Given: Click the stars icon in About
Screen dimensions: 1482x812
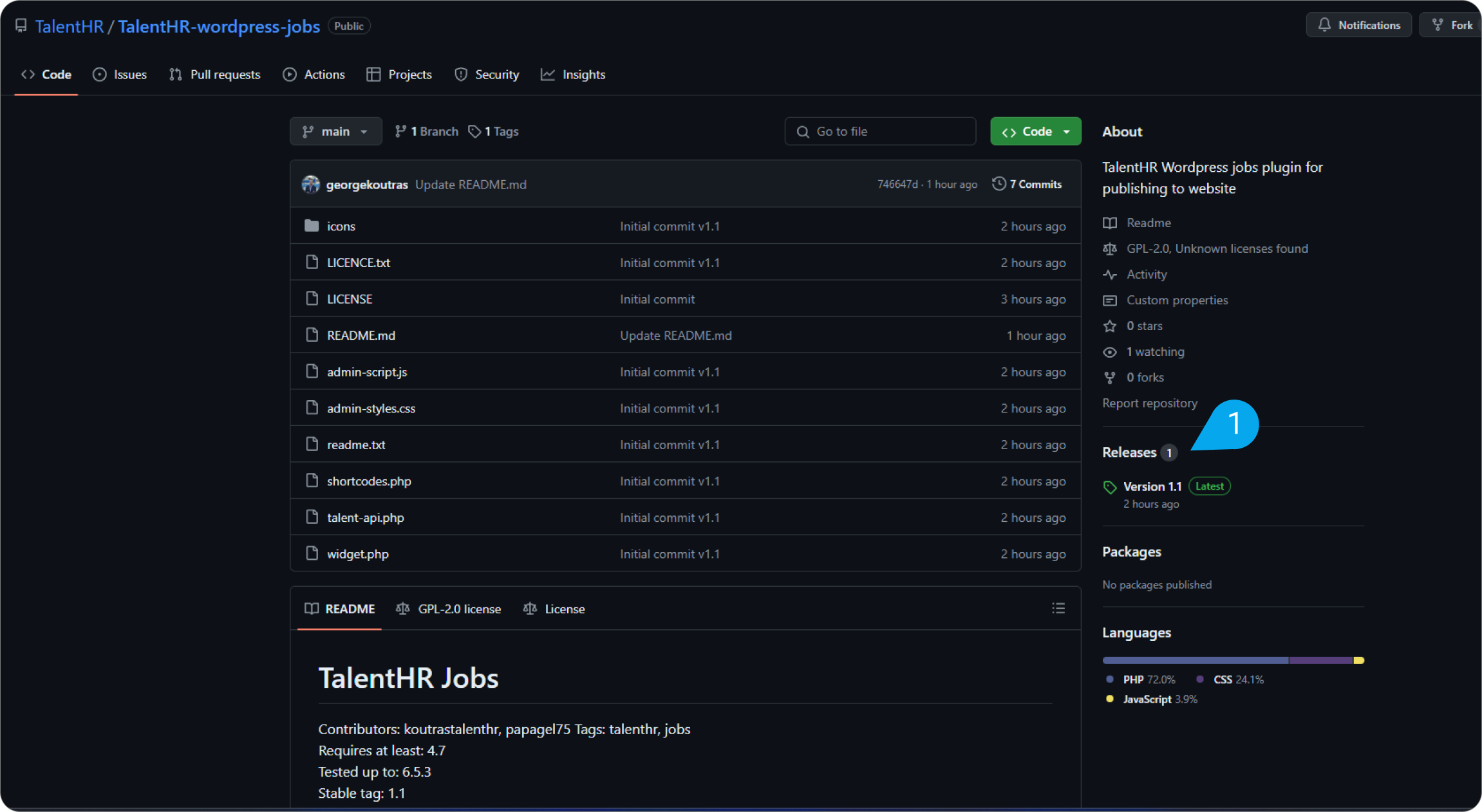Looking at the screenshot, I should 1110,326.
